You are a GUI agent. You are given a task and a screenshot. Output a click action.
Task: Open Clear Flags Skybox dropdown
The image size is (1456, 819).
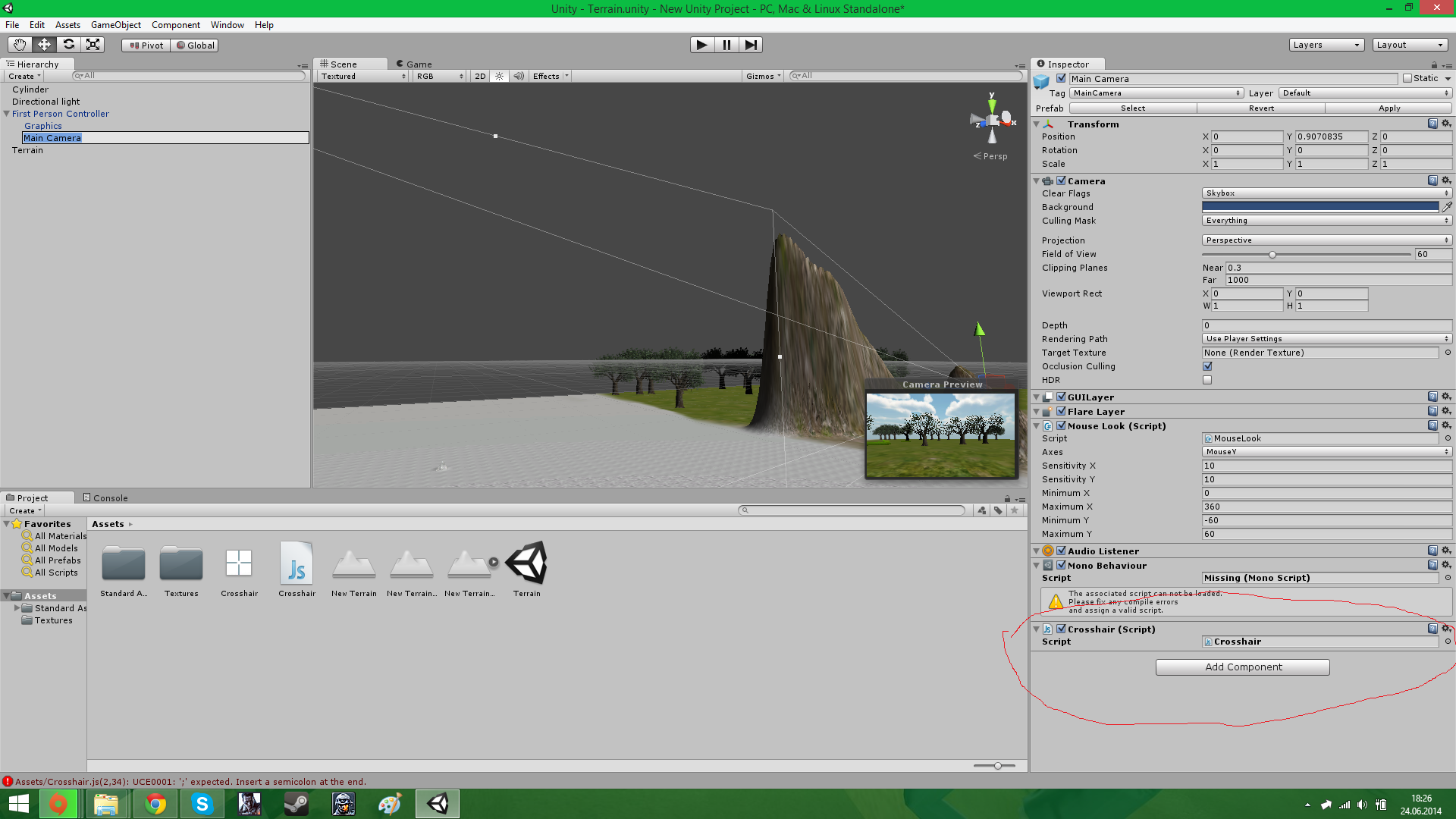tap(1326, 193)
